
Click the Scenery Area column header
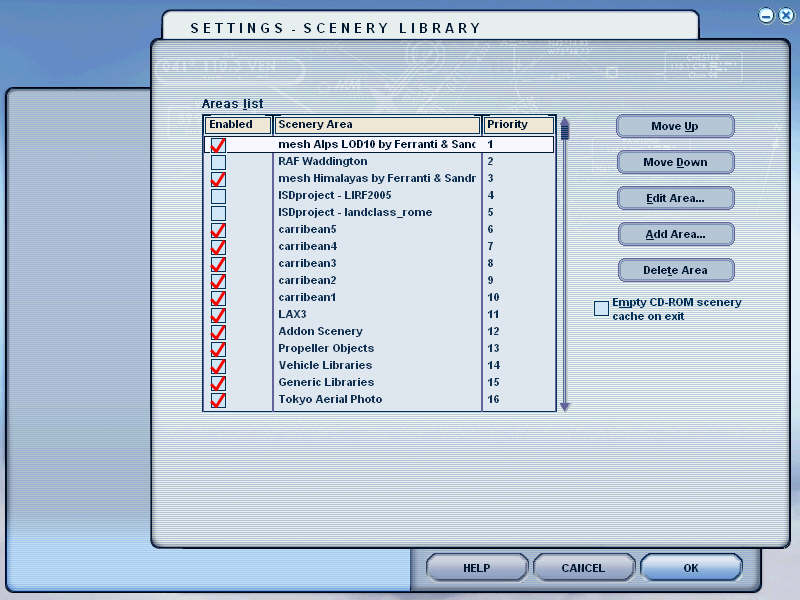click(x=377, y=125)
